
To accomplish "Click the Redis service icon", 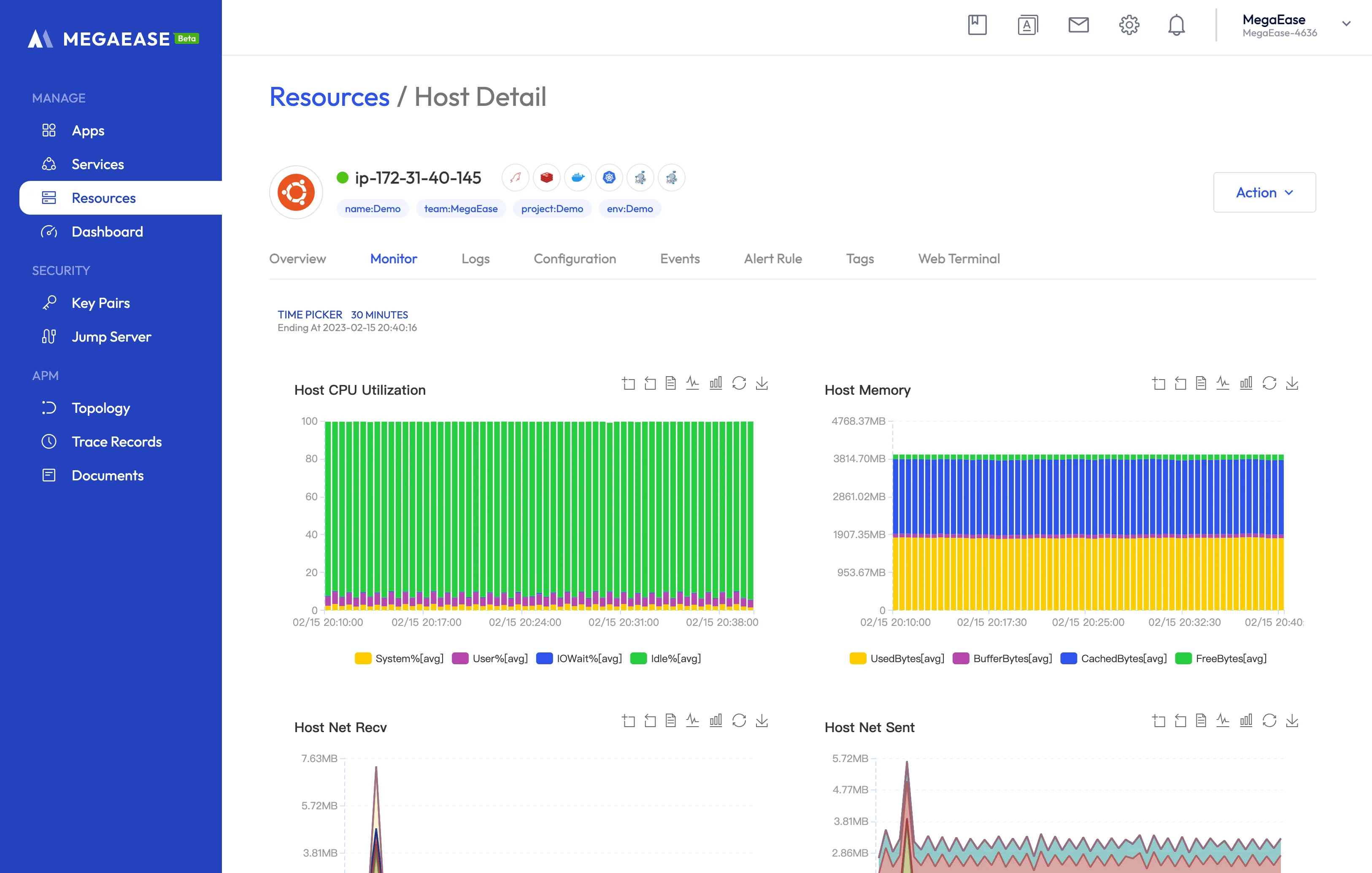I will coord(546,178).
